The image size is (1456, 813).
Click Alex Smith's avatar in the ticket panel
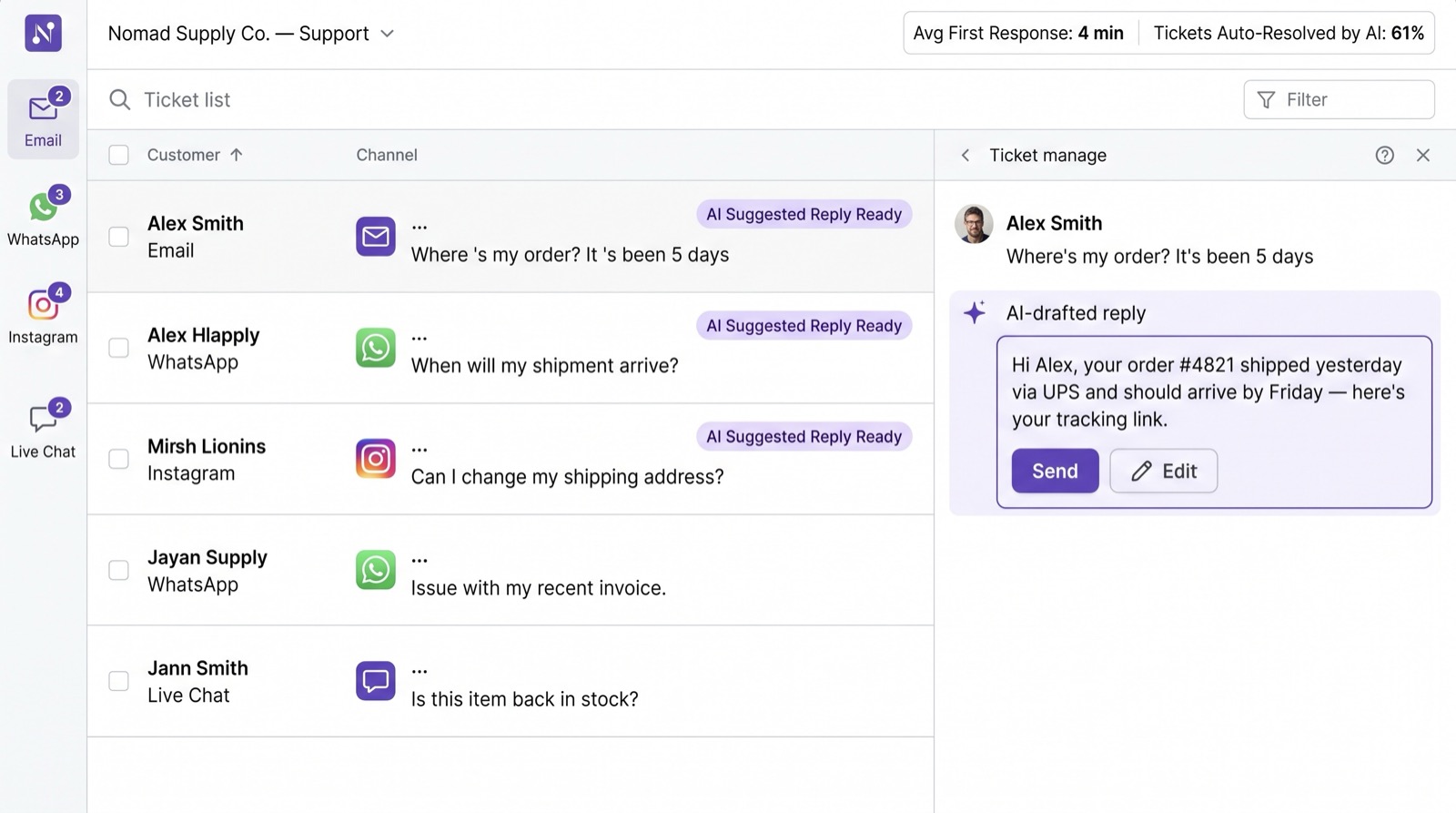pyautogui.click(x=974, y=224)
